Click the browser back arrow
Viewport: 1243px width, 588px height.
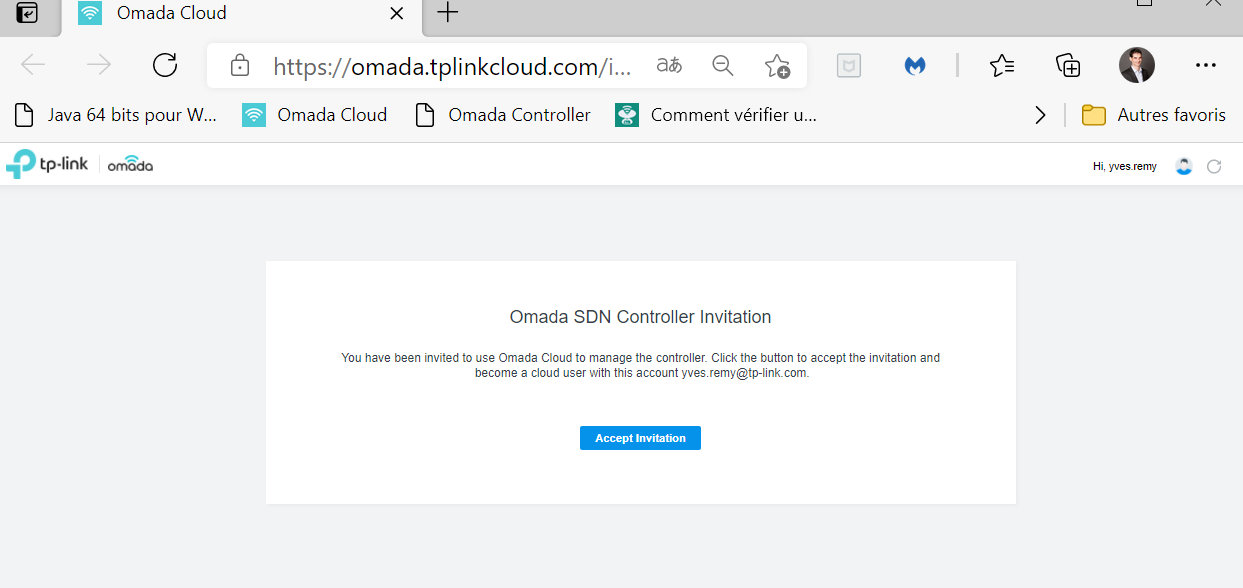tap(33, 66)
